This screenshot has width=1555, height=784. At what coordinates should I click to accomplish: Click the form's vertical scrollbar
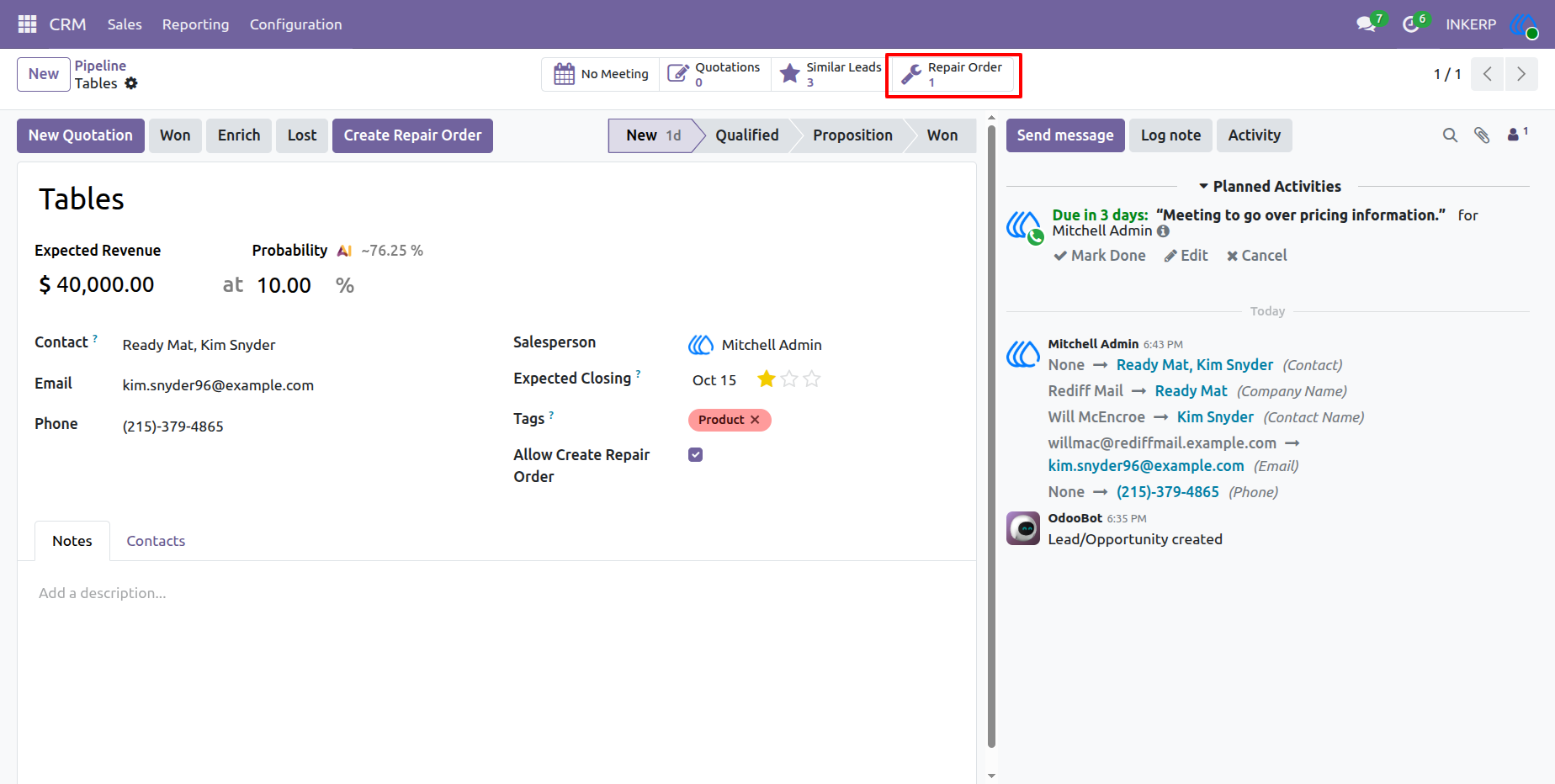click(x=991, y=437)
